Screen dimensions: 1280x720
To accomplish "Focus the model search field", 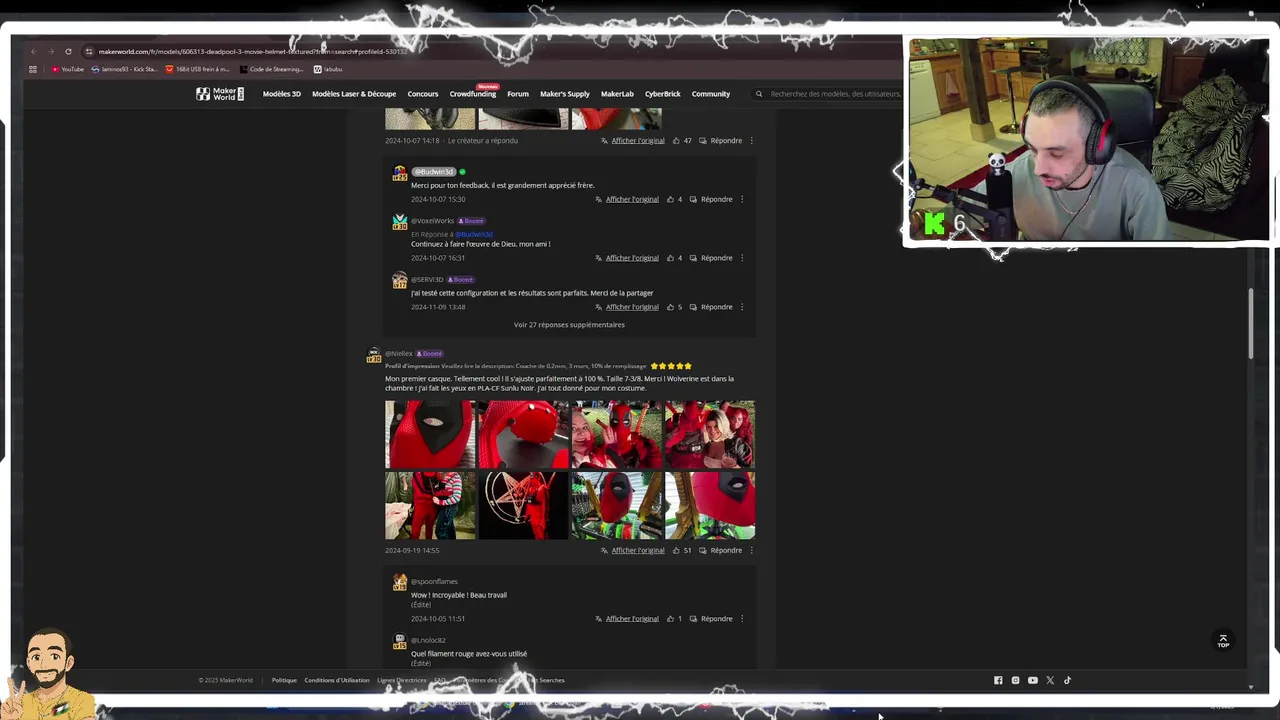I will 834,94.
